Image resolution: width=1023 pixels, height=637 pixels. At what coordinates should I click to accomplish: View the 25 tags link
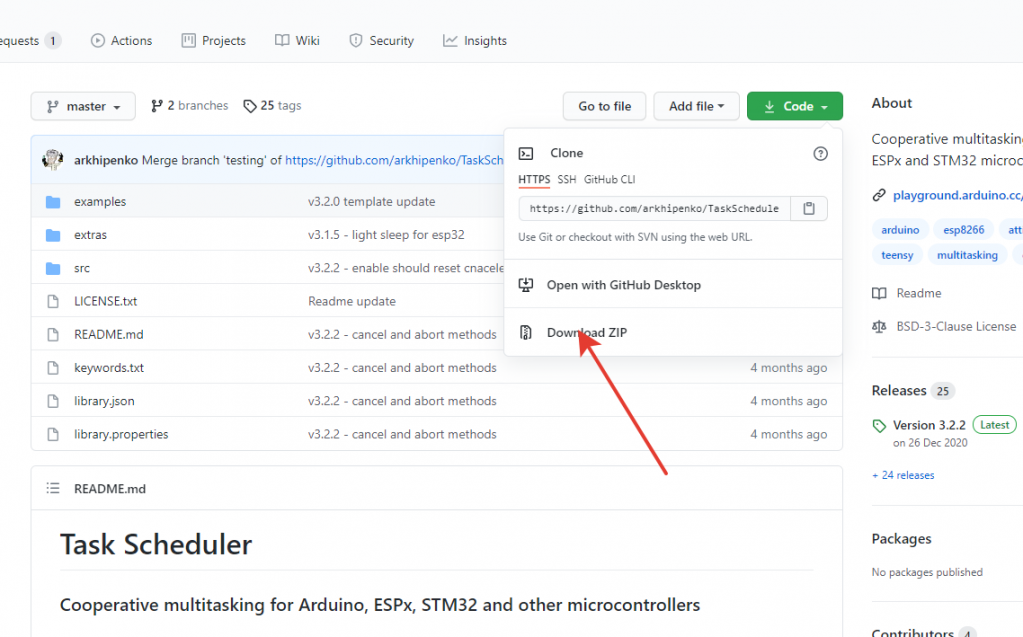pos(272,106)
